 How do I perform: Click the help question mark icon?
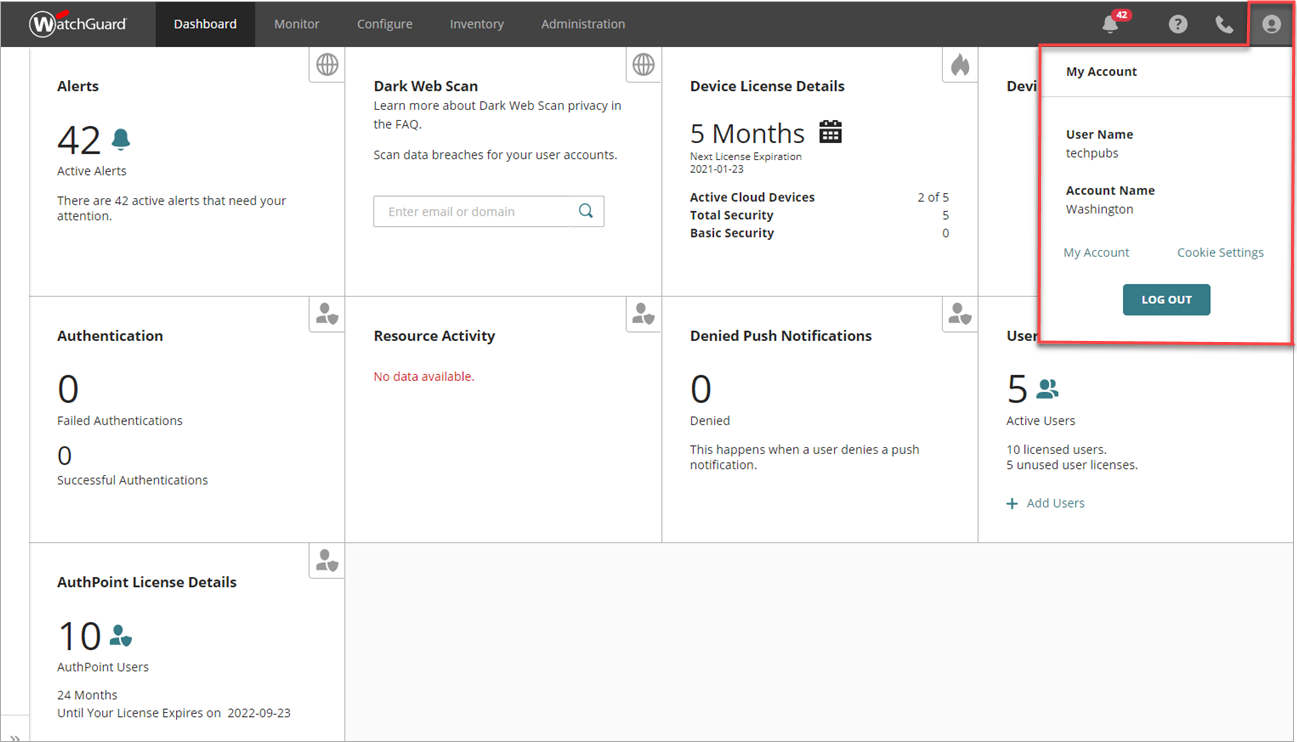pyautogui.click(x=1178, y=24)
